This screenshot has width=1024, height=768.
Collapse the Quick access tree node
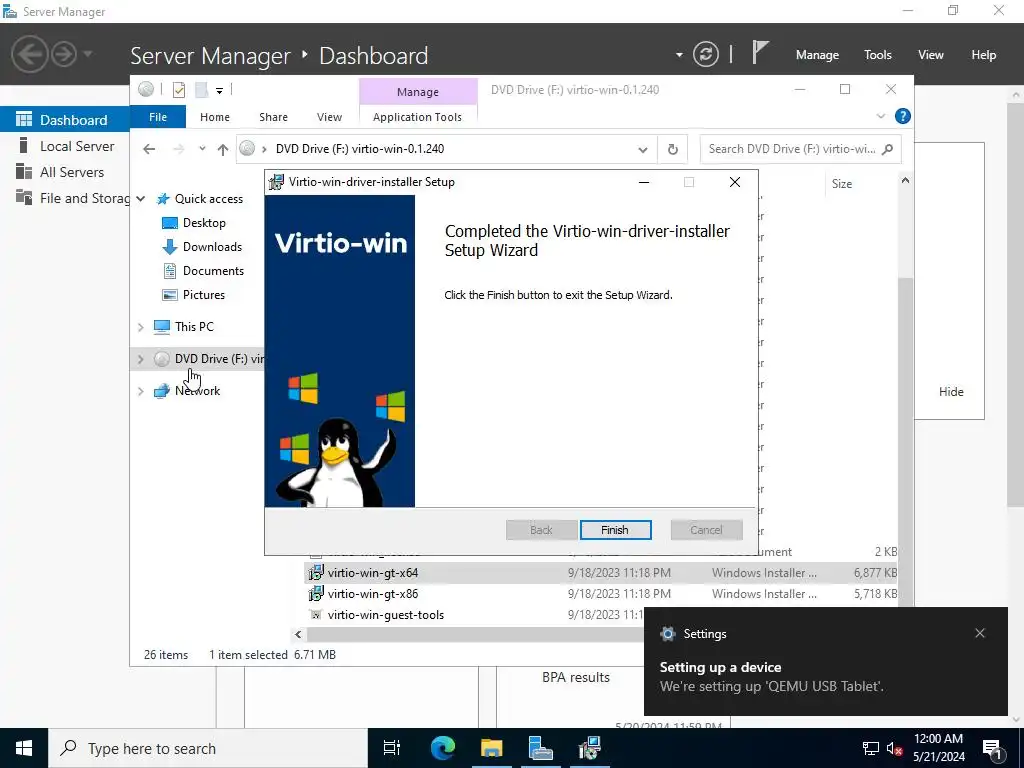(140, 199)
